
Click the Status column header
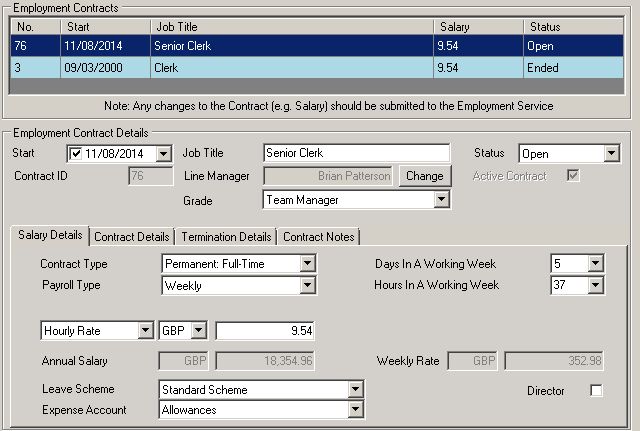pos(573,27)
